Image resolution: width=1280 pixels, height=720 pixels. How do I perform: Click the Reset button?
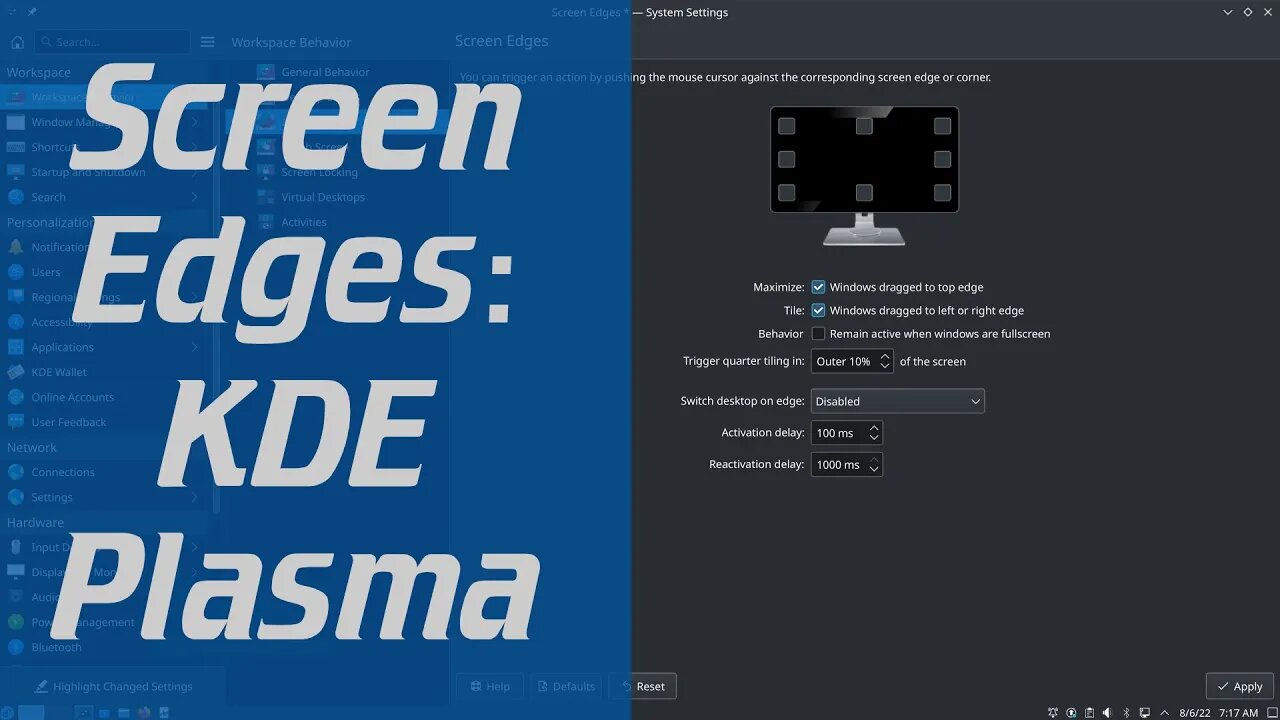click(x=643, y=686)
